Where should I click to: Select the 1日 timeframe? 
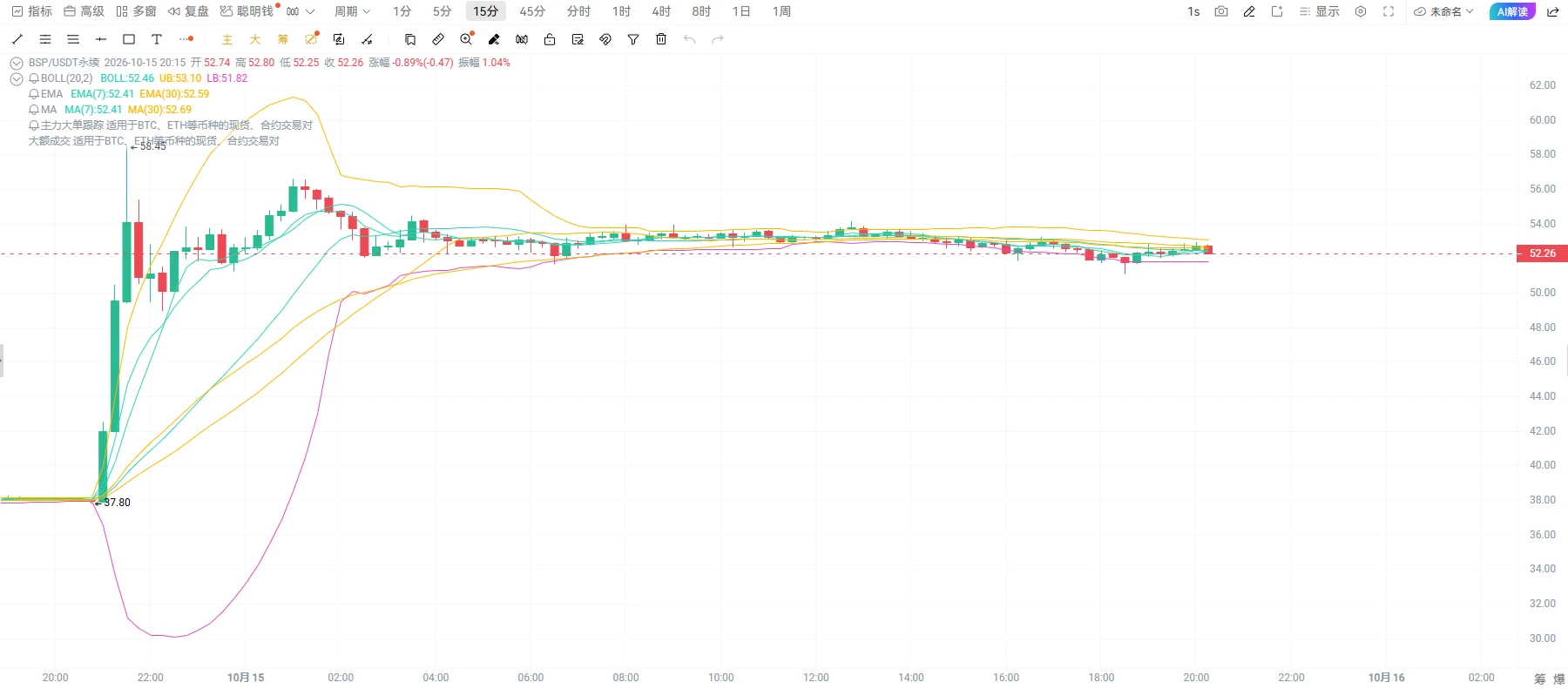point(741,11)
